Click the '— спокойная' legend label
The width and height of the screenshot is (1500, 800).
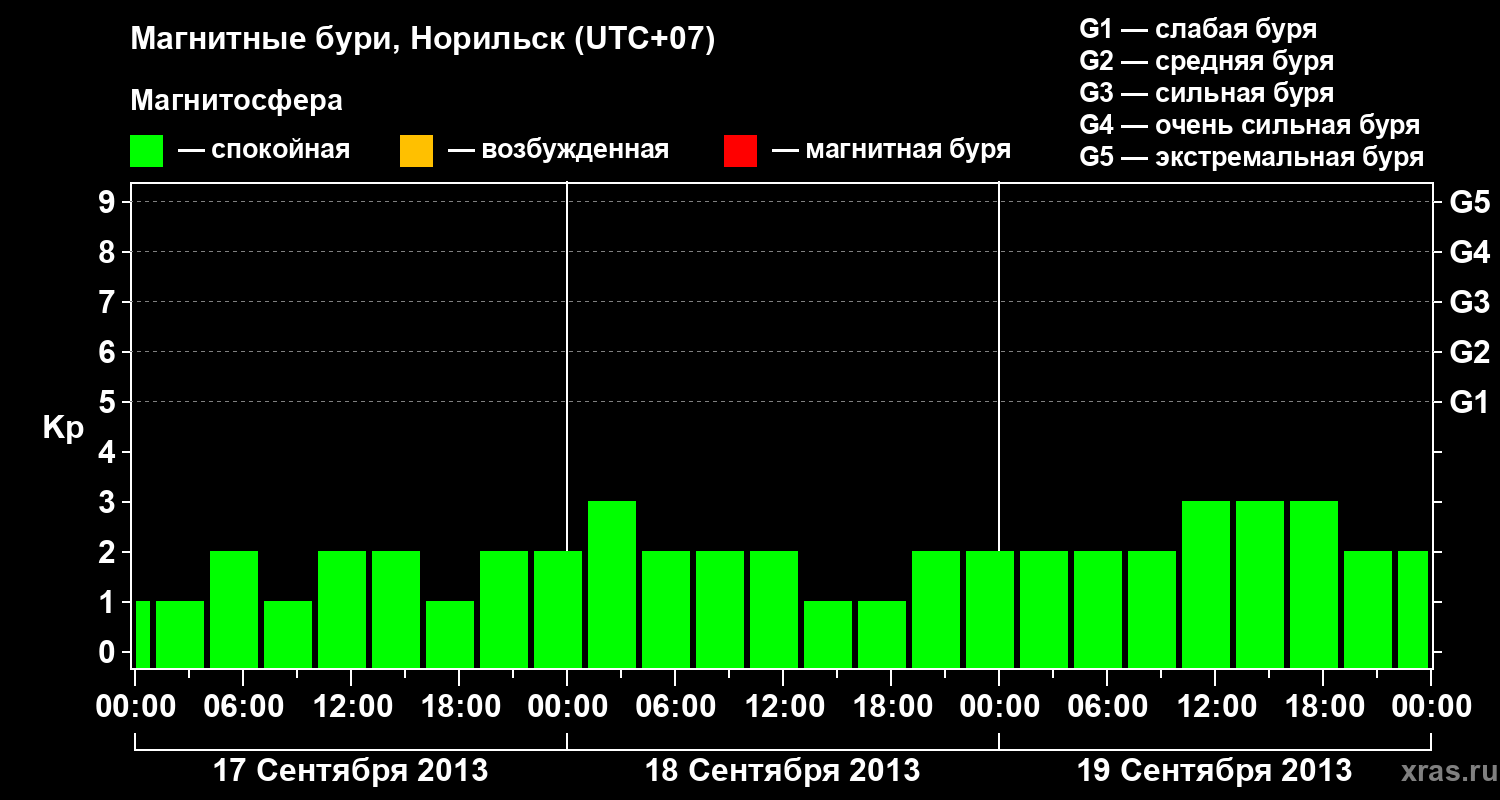[x=264, y=150]
